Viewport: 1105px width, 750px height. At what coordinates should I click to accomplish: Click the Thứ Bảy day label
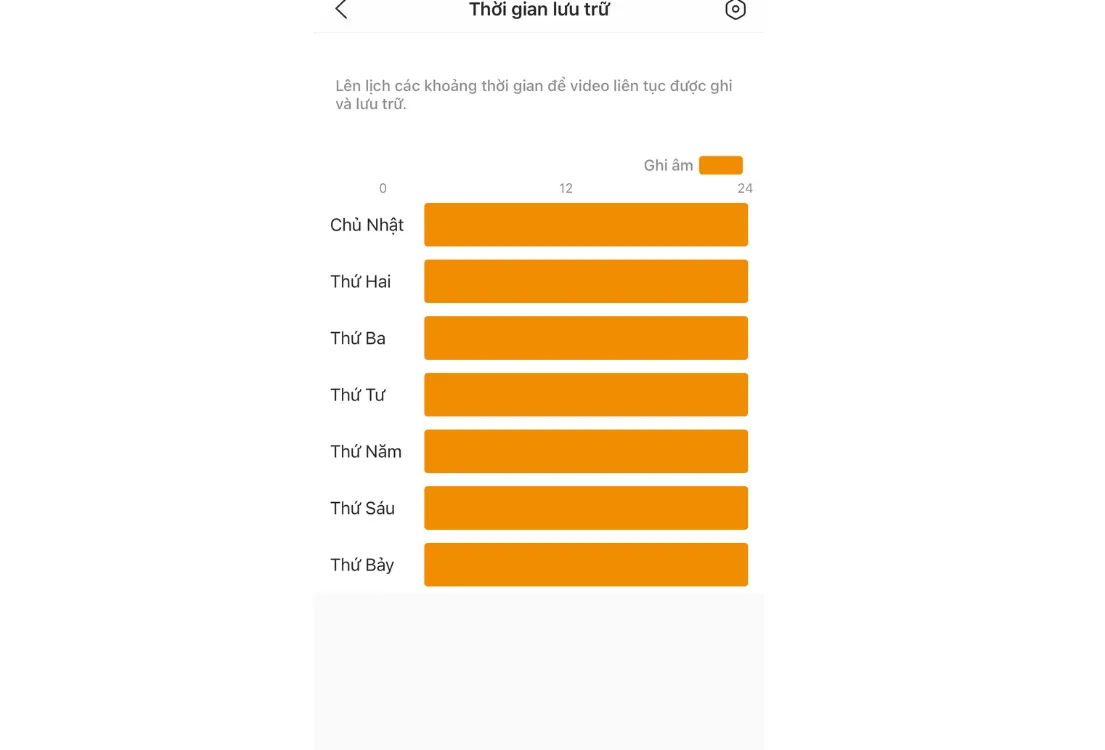coord(362,565)
